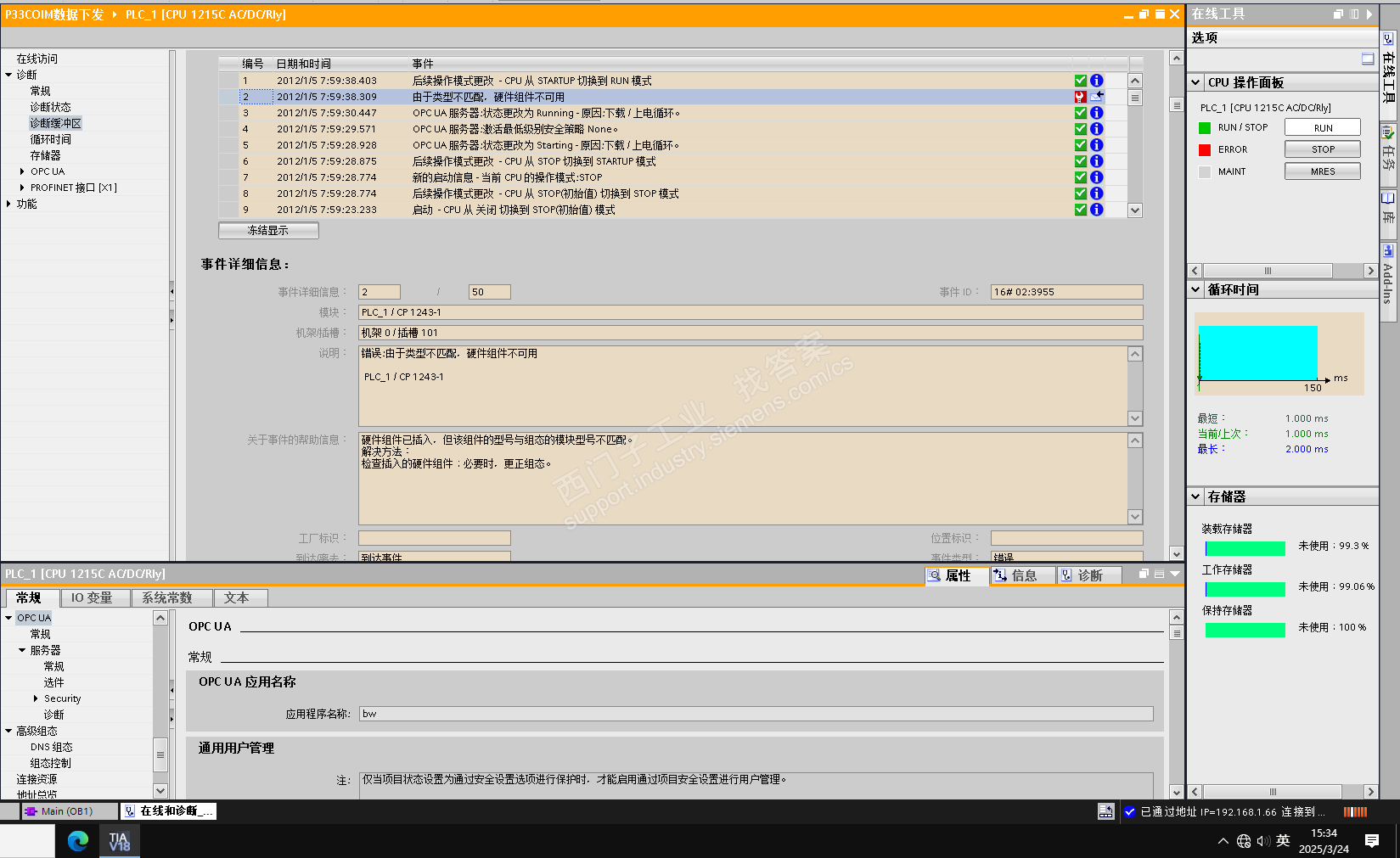Click the blue info icon on event row 9
Image resolution: width=1400 pixels, height=858 pixels.
click(1097, 210)
